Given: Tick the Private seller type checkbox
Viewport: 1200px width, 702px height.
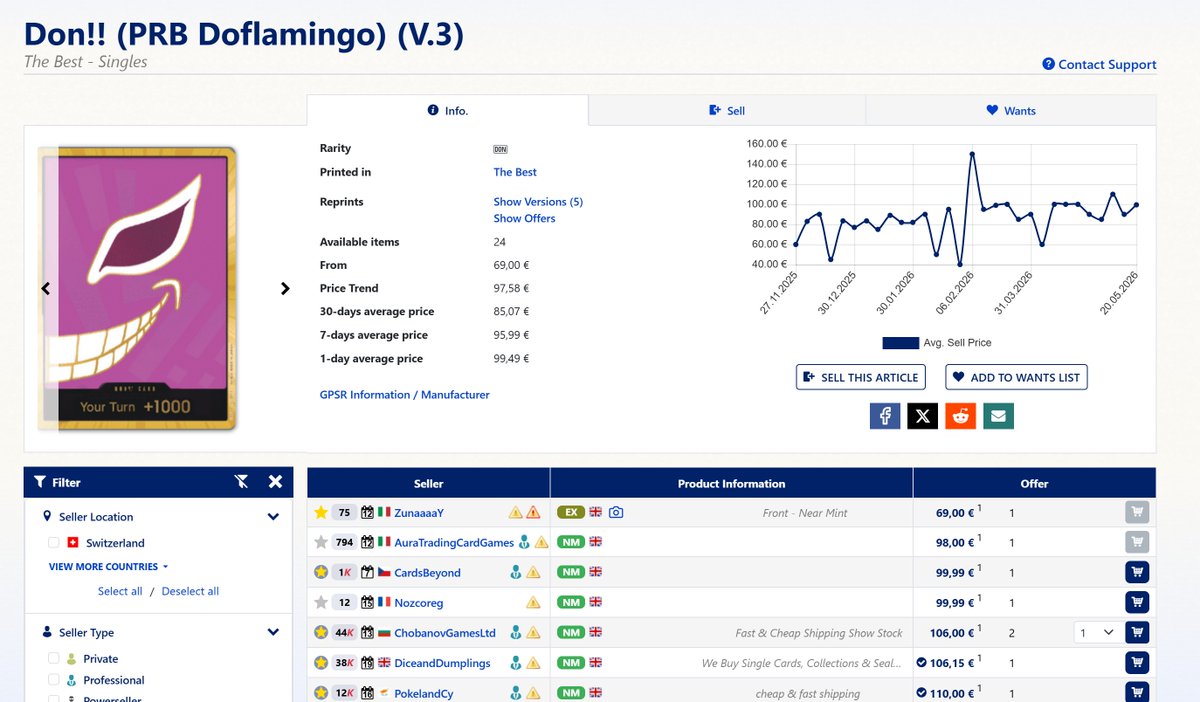Looking at the screenshot, I should point(54,659).
